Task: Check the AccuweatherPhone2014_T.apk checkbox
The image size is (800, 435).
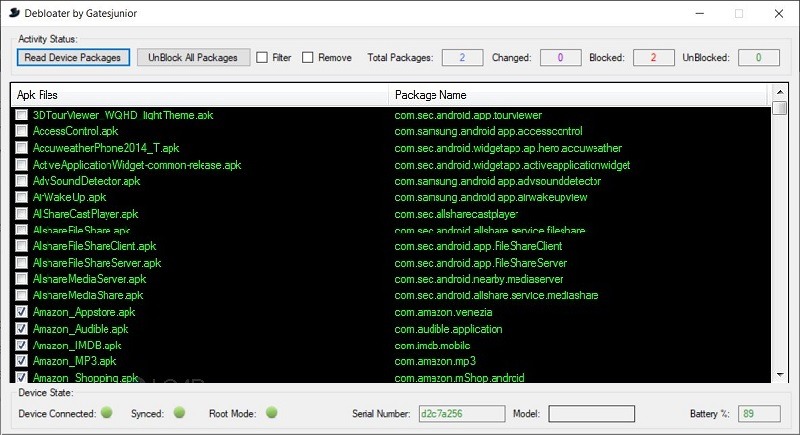Action: (21, 148)
